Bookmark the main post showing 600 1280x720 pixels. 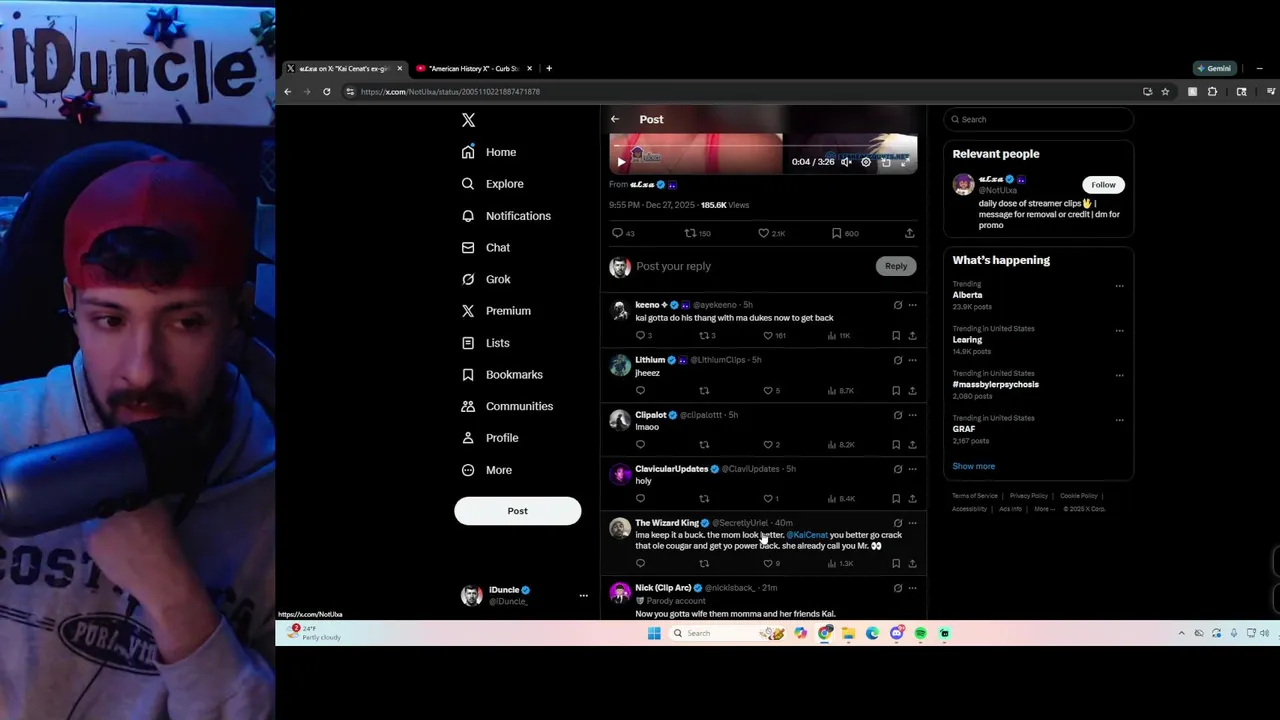[845, 233]
